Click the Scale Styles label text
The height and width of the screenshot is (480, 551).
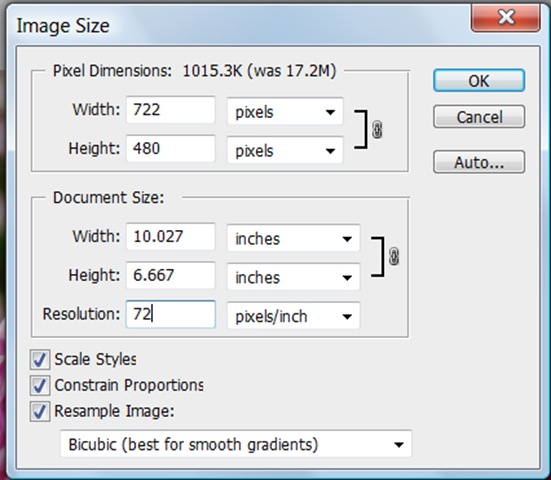[95, 359]
